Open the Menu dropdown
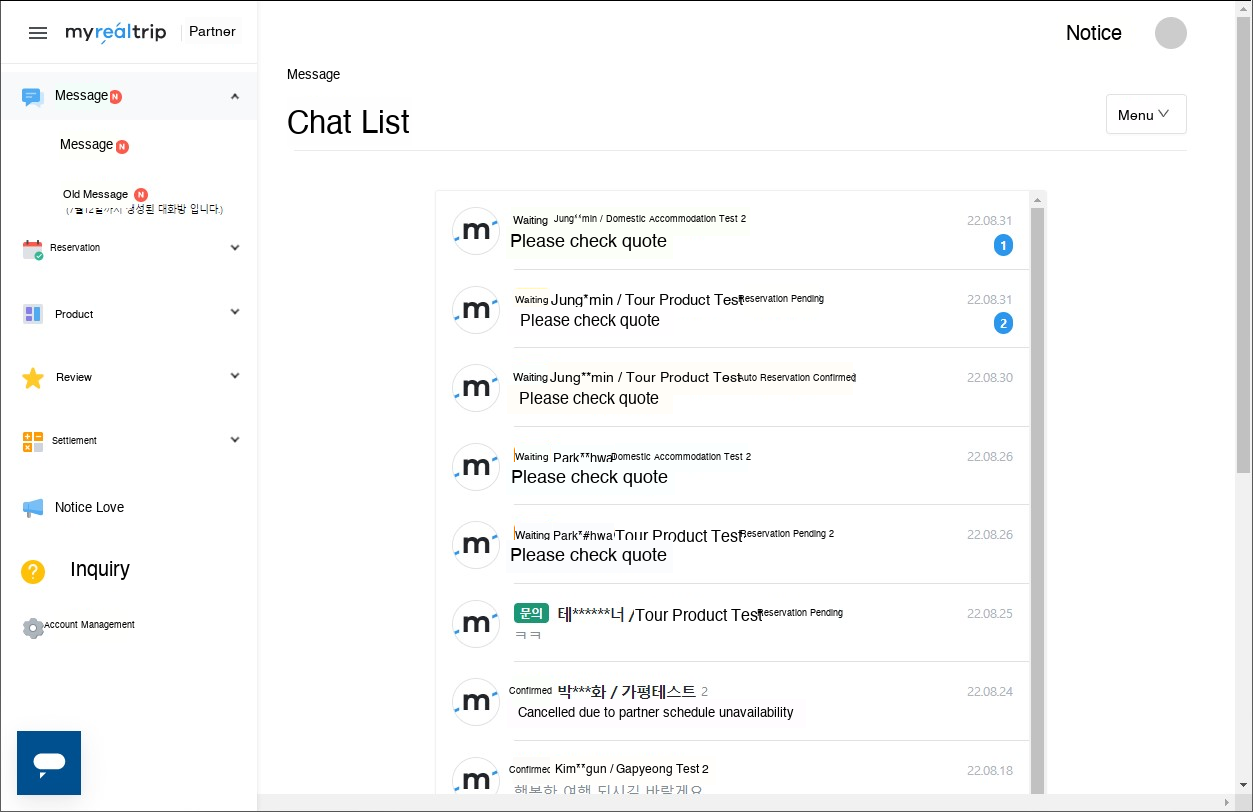The image size is (1253, 812). pos(1146,114)
